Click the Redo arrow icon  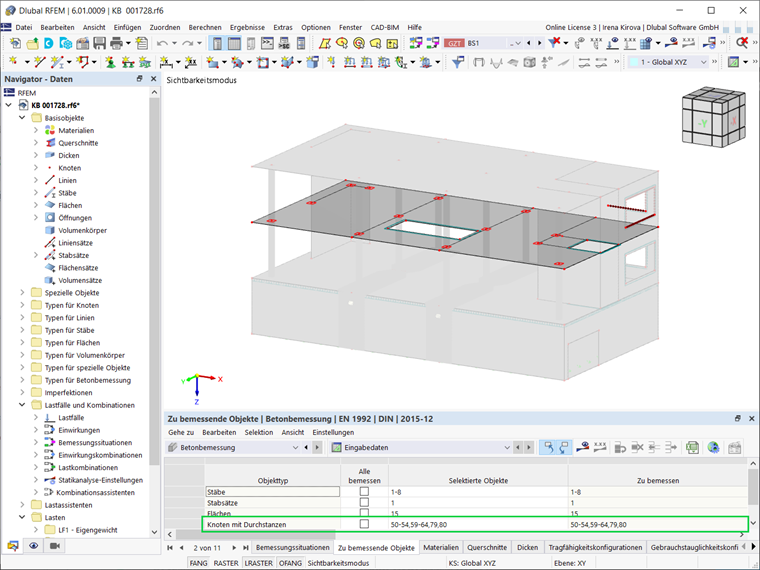(188, 43)
